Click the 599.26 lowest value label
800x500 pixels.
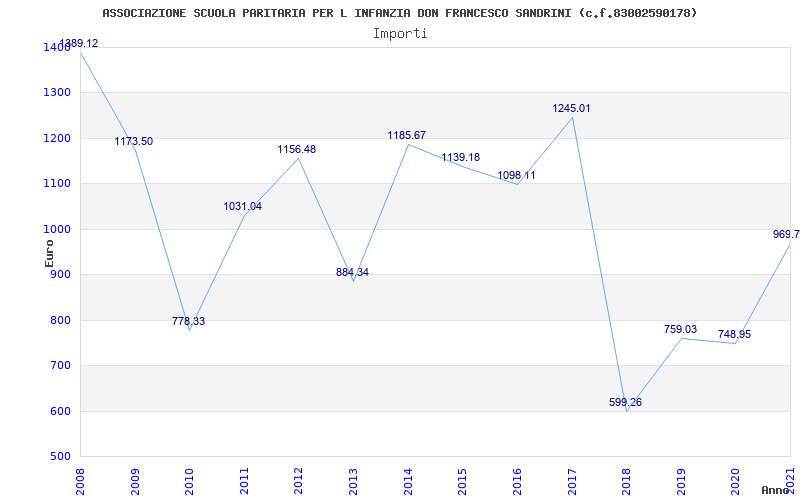pyautogui.click(x=626, y=402)
